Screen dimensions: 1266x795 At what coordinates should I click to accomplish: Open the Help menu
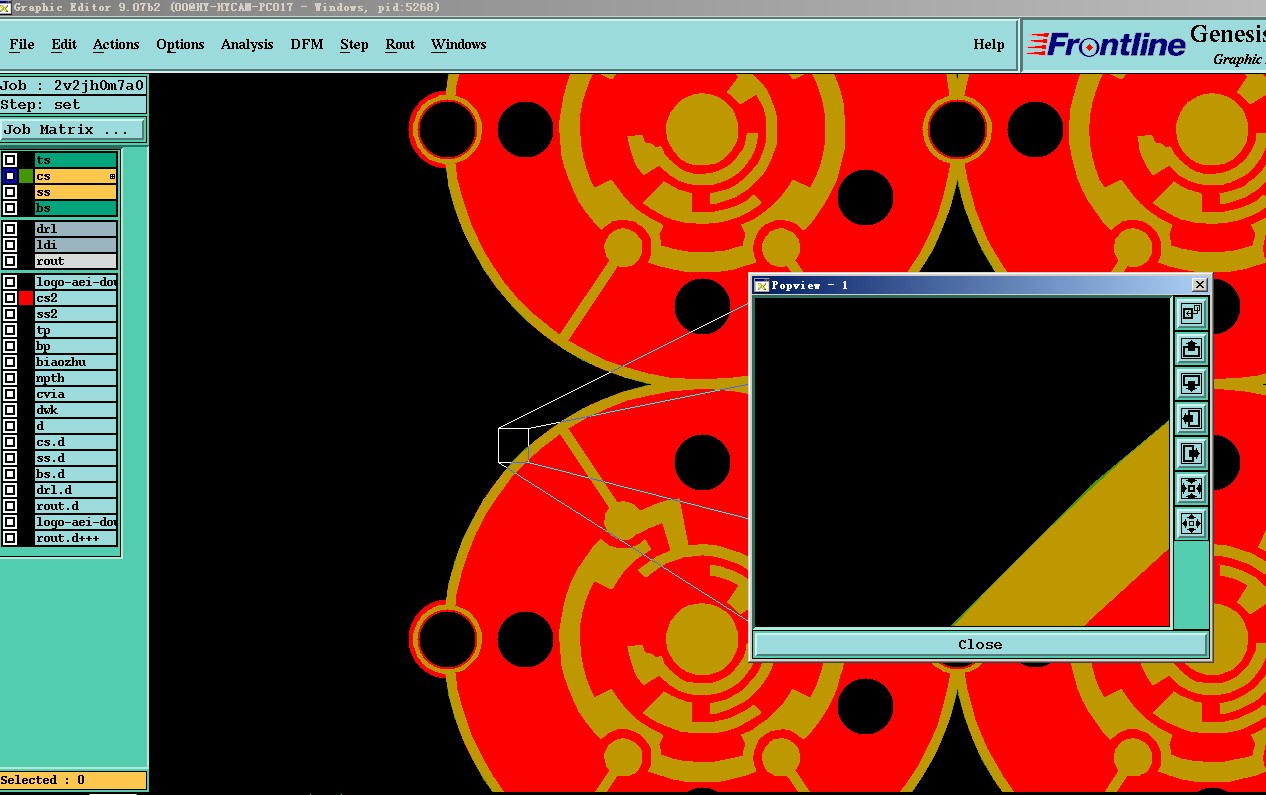pyautogui.click(x=989, y=44)
